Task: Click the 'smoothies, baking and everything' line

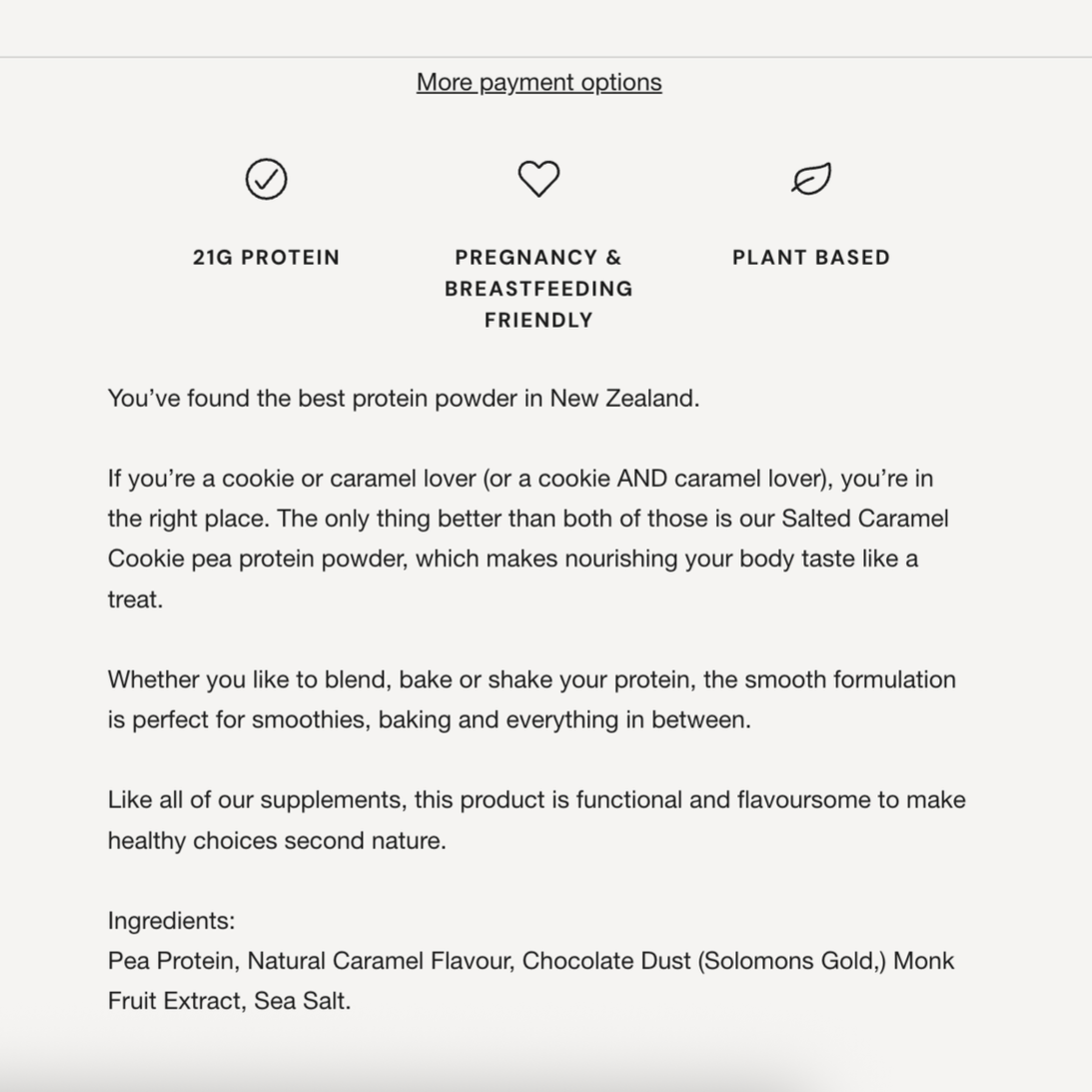Action: (430, 720)
